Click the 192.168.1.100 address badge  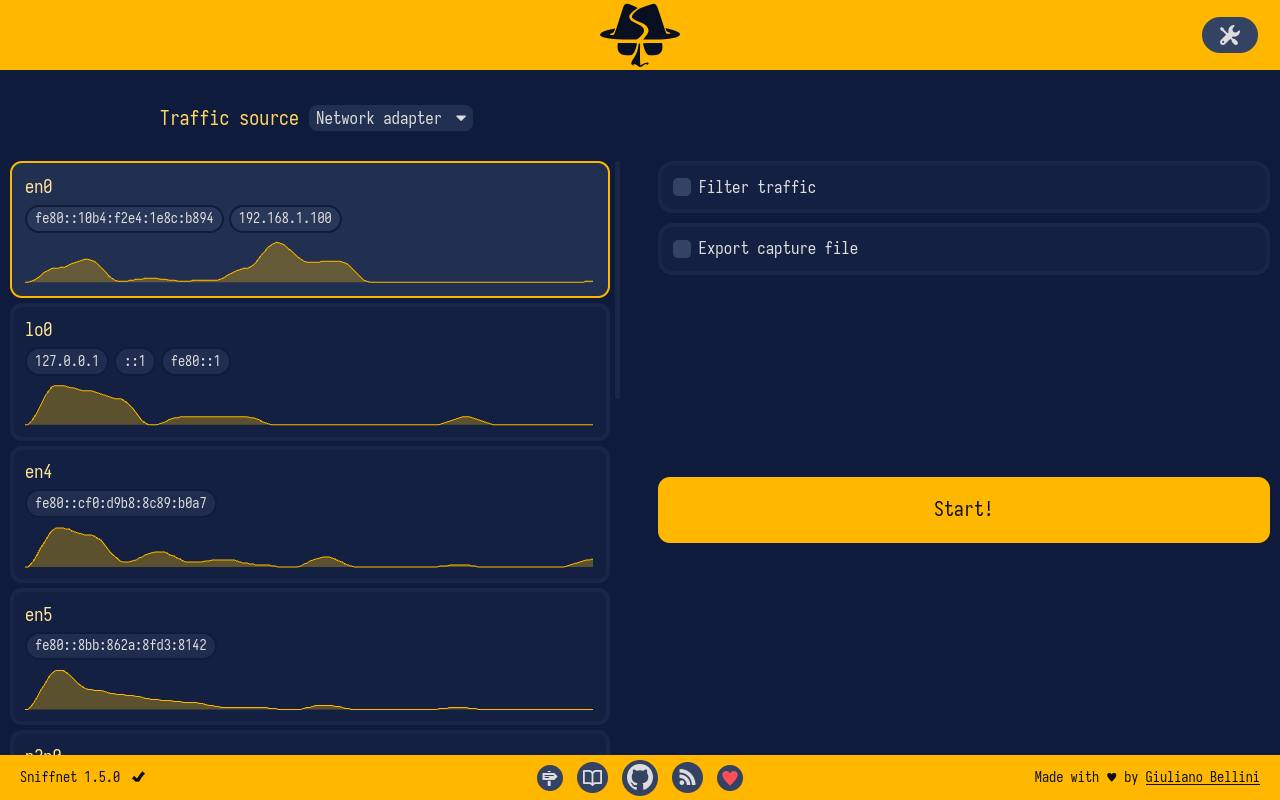pyautogui.click(x=285, y=218)
